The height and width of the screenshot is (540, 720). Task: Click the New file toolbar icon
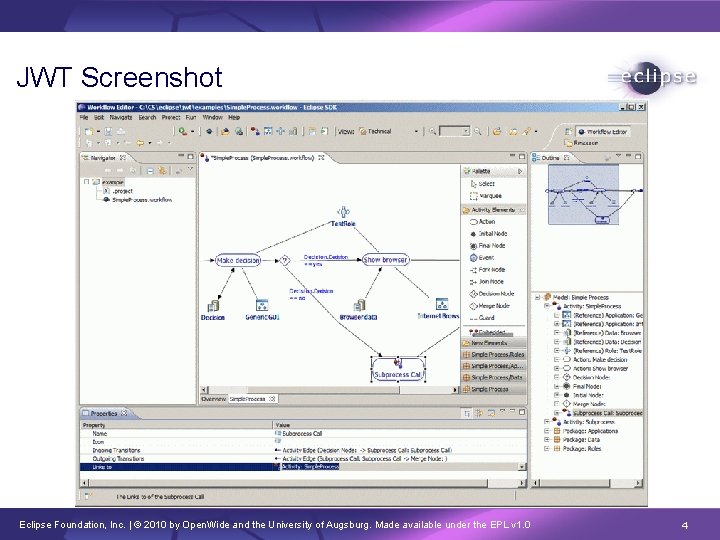click(x=89, y=131)
